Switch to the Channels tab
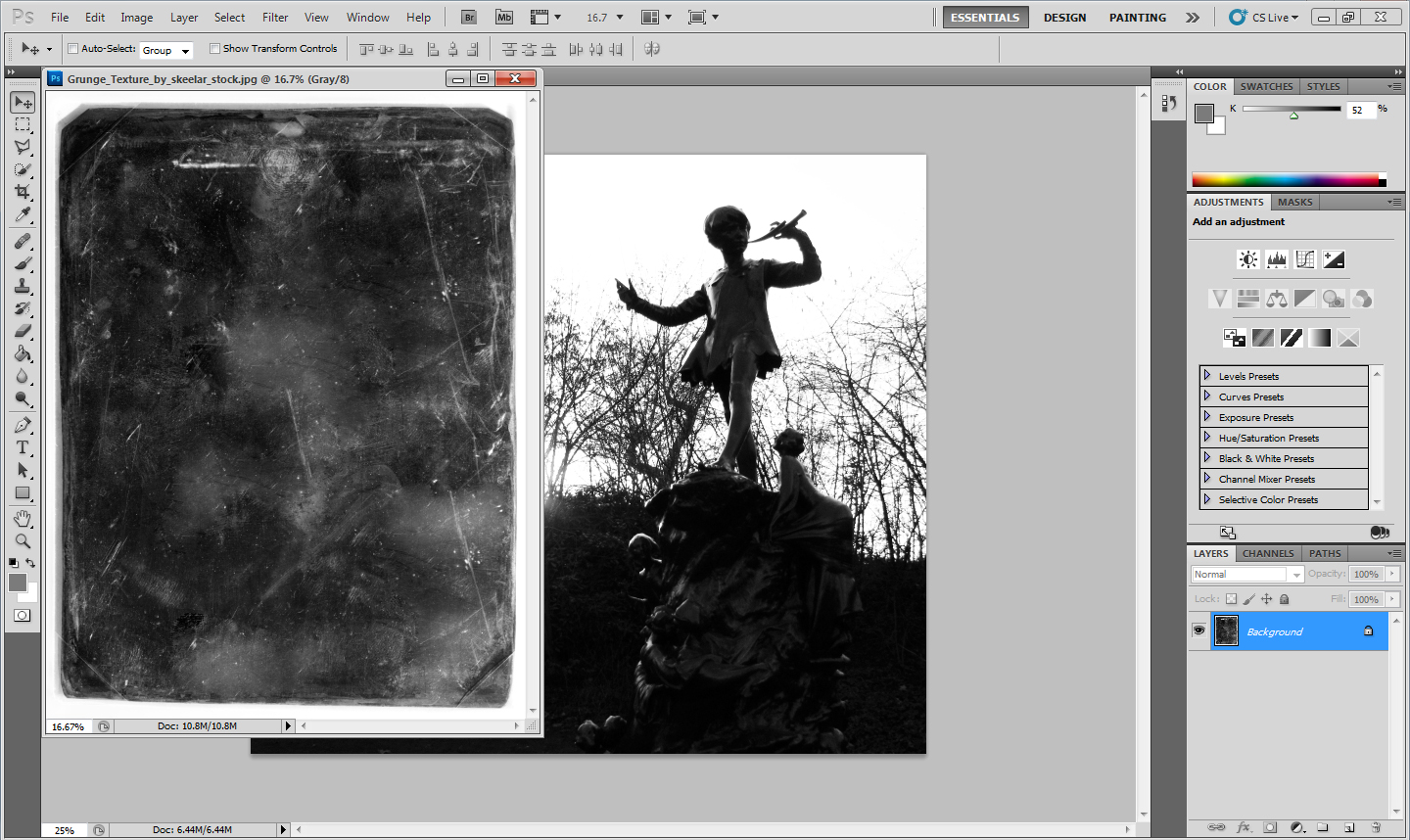Image resolution: width=1410 pixels, height=840 pixels. [x=1268, y=553]
